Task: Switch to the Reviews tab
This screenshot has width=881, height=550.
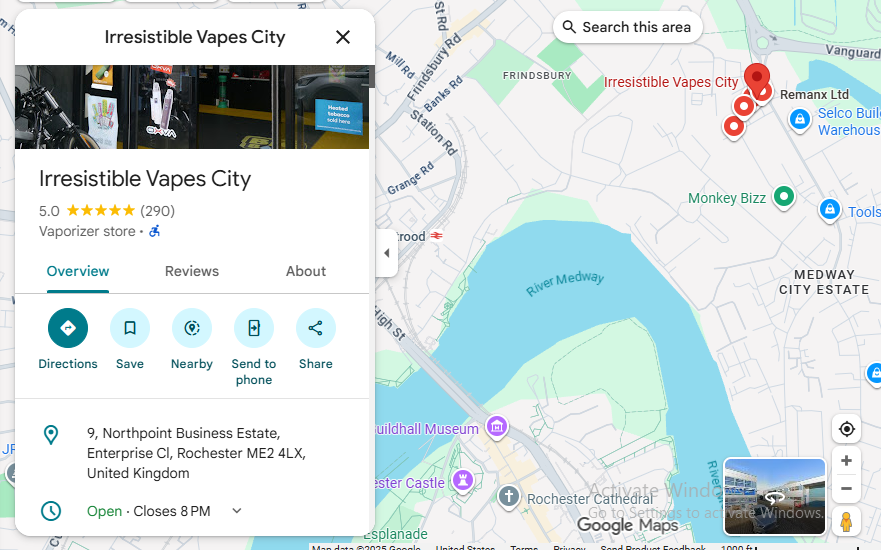Action: [192, 271]
